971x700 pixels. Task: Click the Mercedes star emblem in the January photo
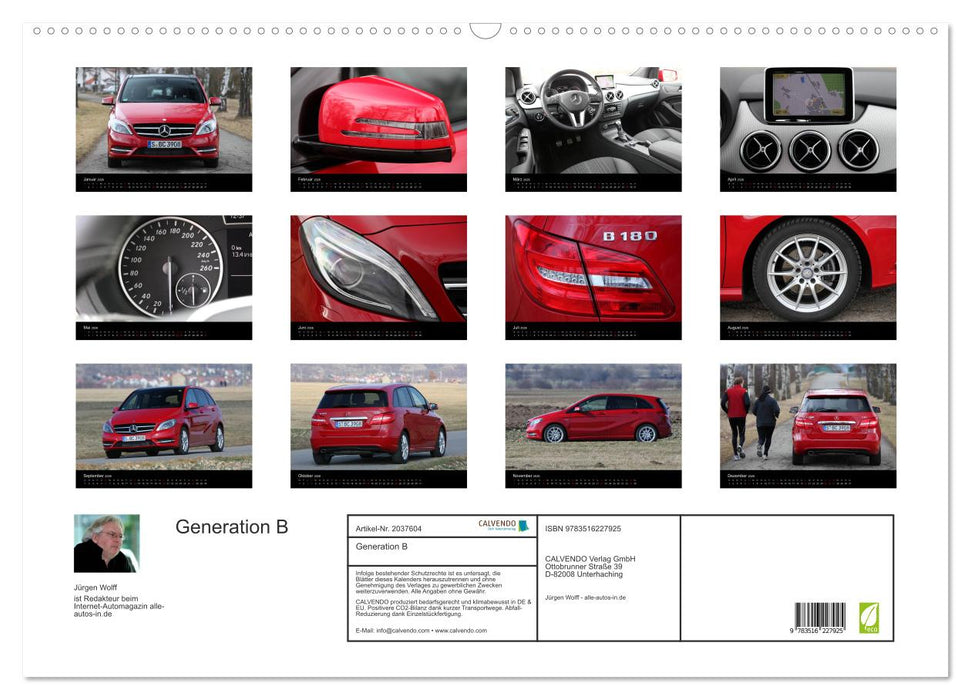[x=163, y=132]
